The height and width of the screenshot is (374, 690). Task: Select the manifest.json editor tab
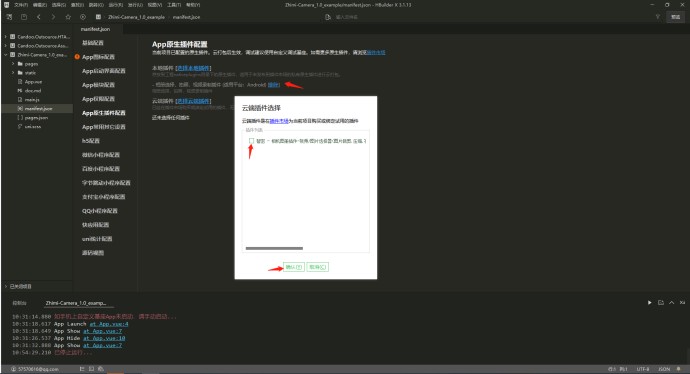pyautogui.click(x=95, y=29)
